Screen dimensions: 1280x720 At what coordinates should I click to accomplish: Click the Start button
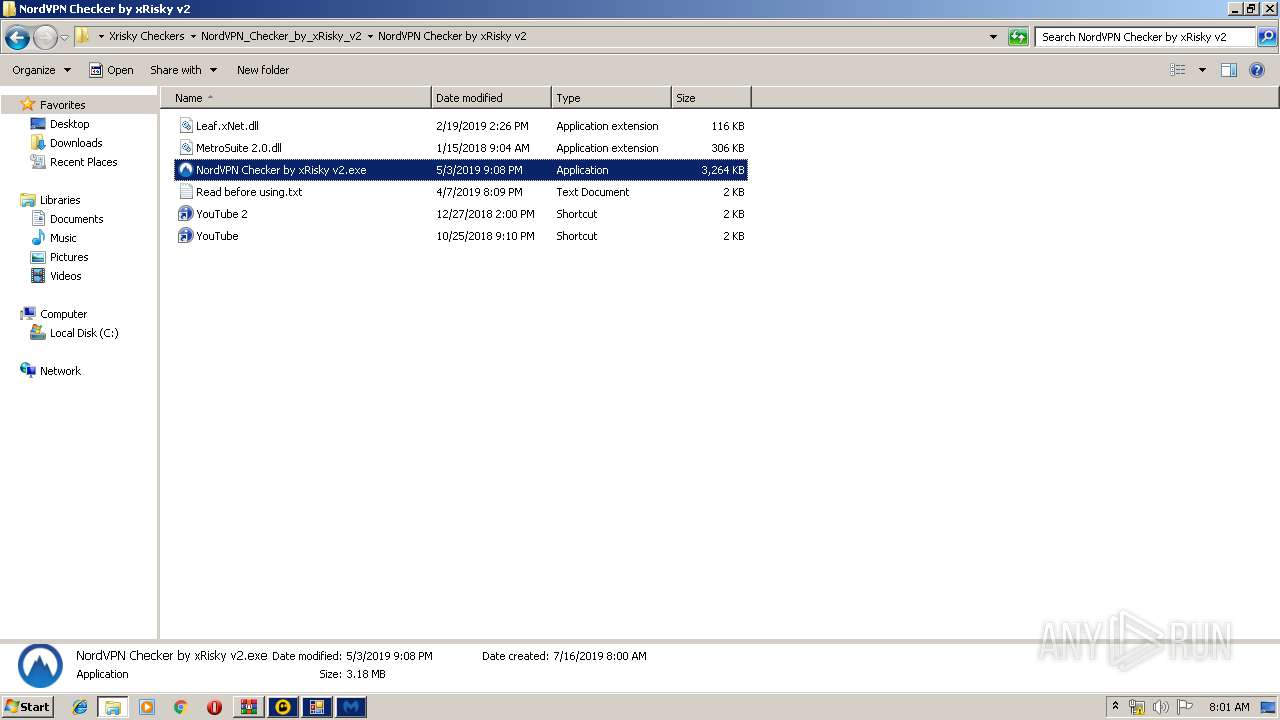(28, 707)
